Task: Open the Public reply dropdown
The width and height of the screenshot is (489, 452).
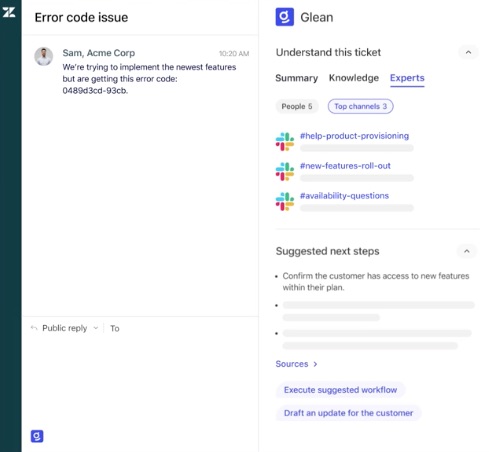Action: coord(96,328)
